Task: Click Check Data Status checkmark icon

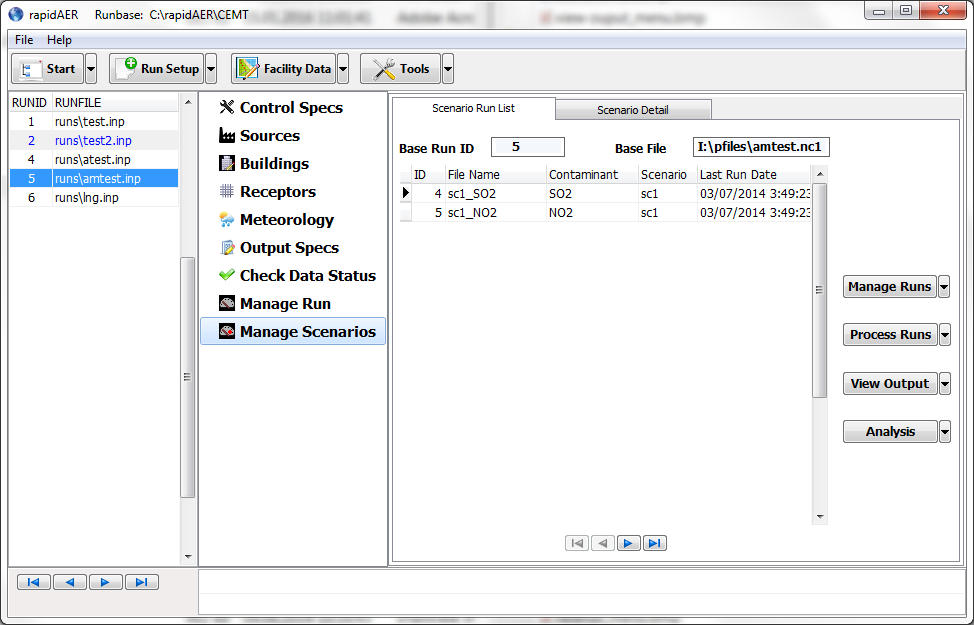Action: point(226,276)
